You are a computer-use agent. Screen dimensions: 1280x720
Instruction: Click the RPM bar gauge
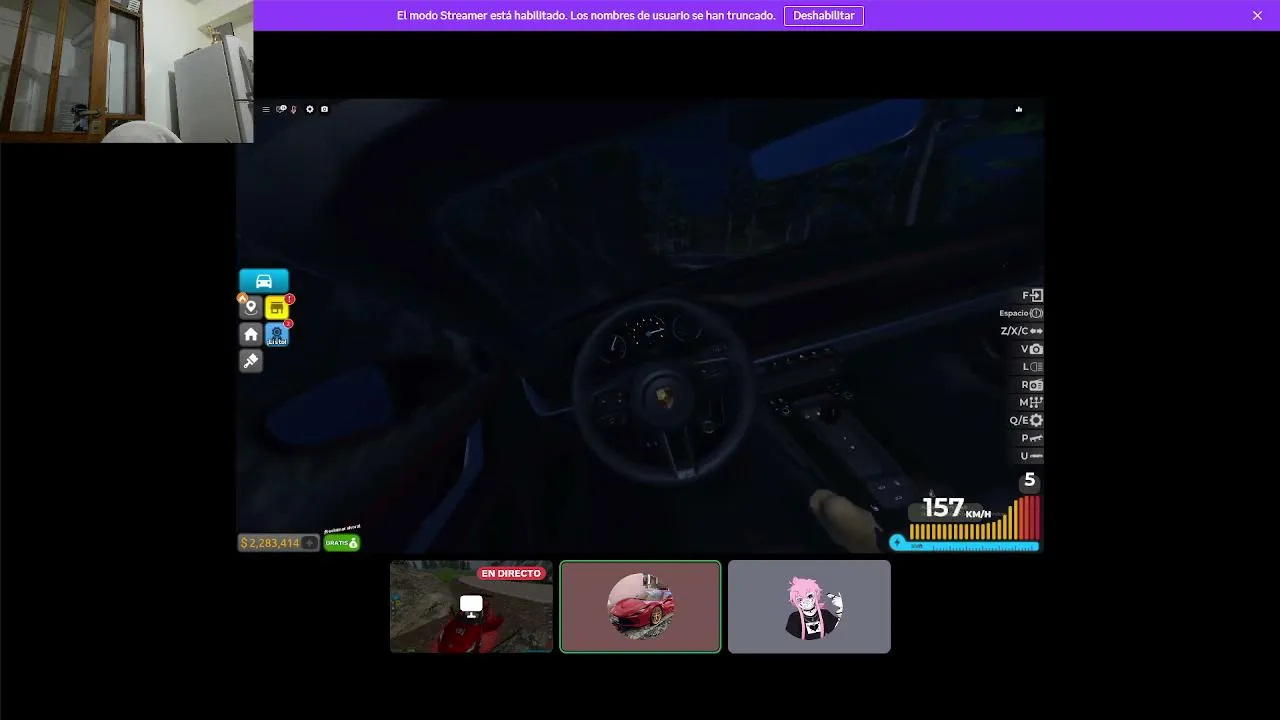point(975,519)
